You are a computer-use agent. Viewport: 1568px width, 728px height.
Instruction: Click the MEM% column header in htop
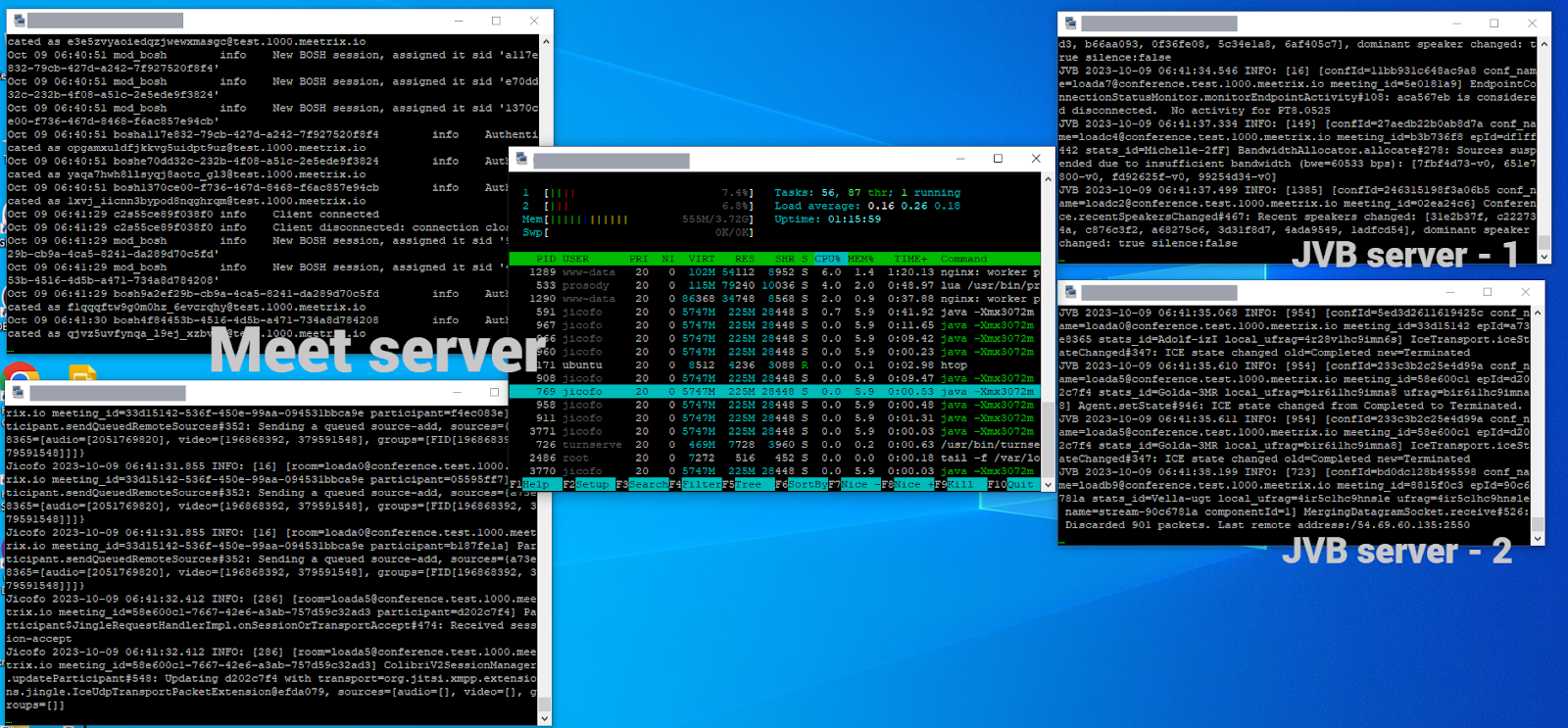(860, 259)
